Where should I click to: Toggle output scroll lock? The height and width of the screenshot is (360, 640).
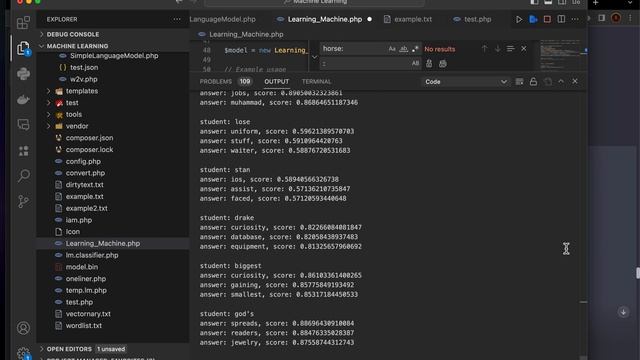tap(533, 82)
